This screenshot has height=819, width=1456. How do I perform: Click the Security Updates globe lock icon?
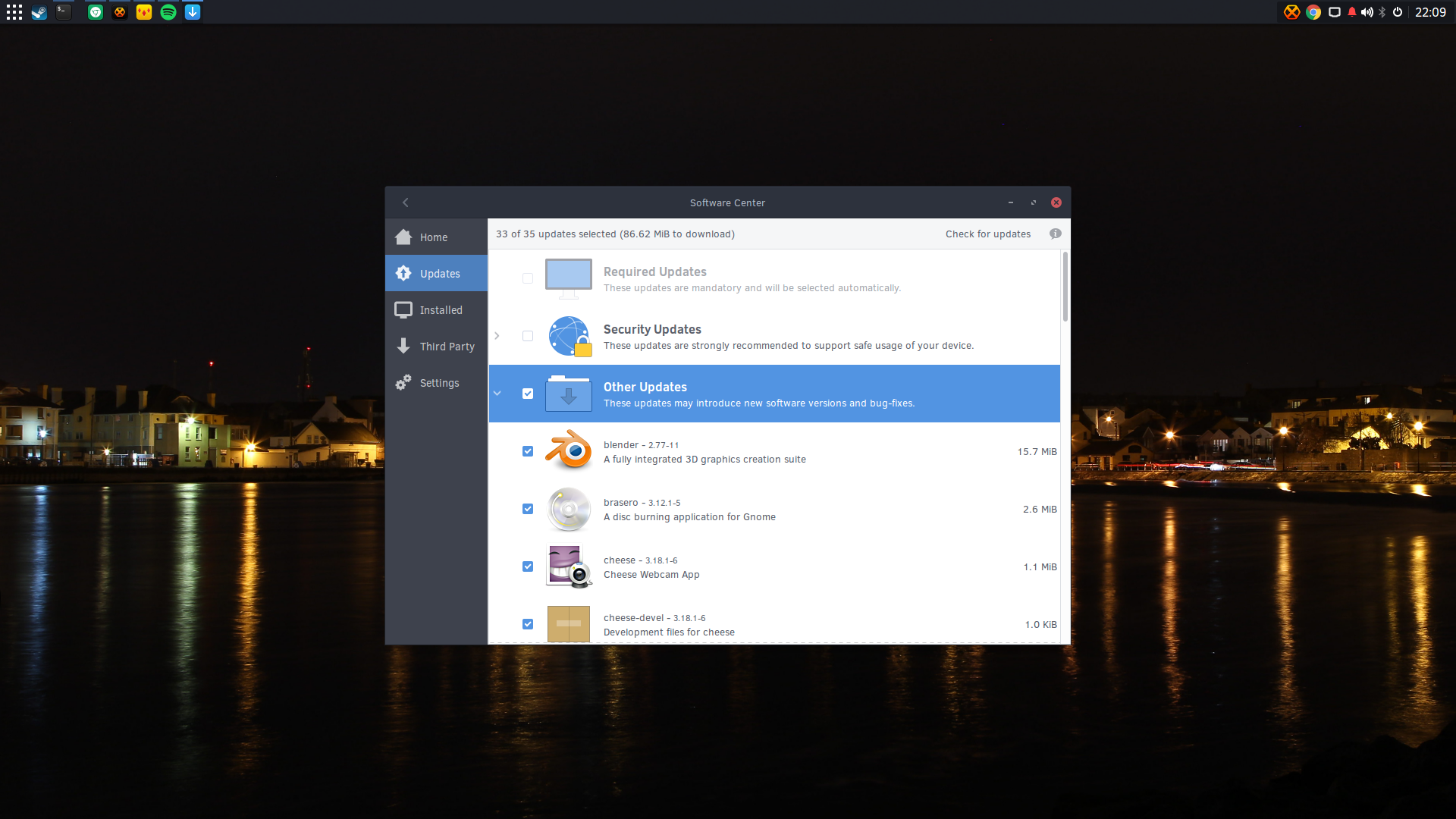pos(570,336)
